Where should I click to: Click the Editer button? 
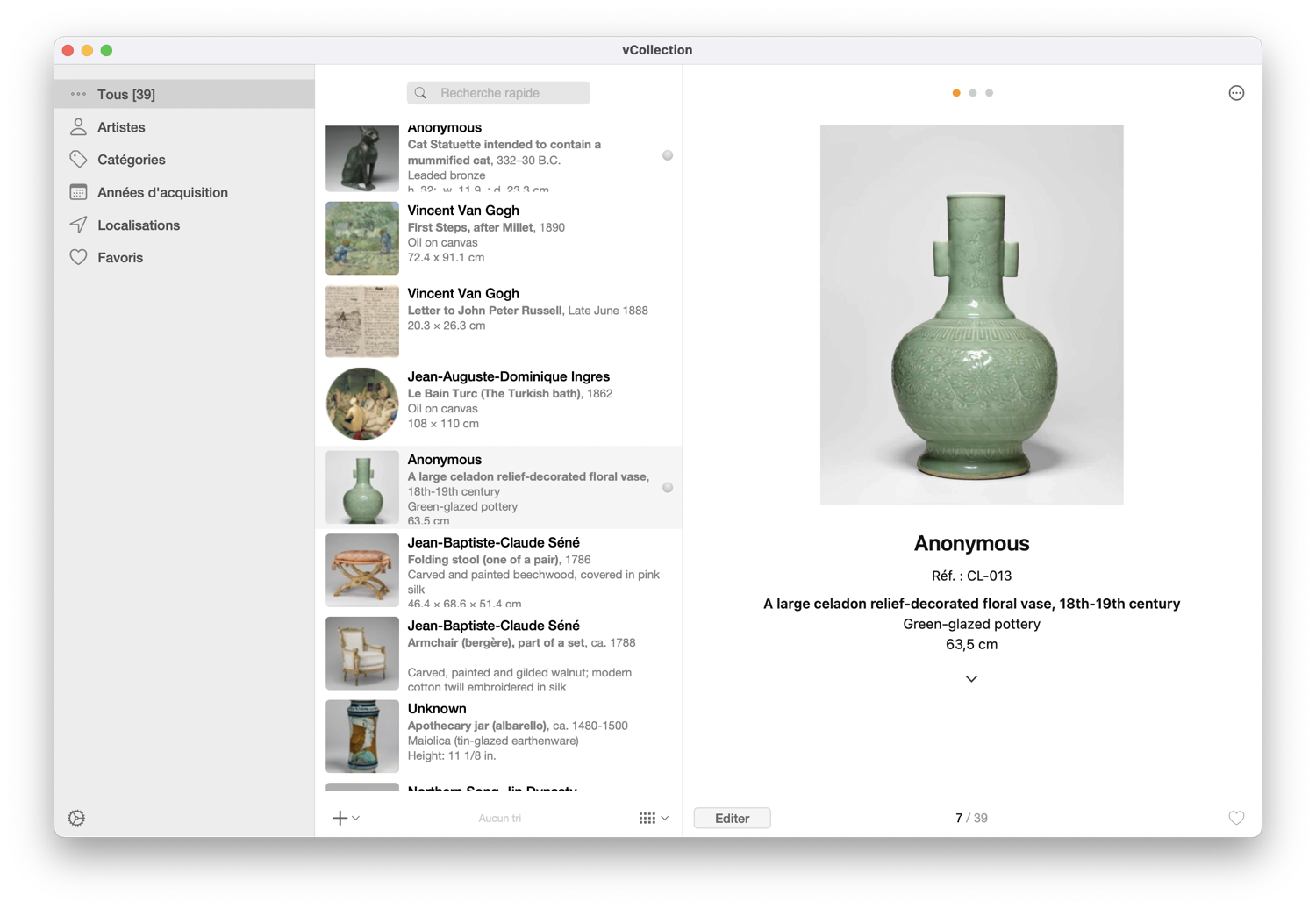732,818
